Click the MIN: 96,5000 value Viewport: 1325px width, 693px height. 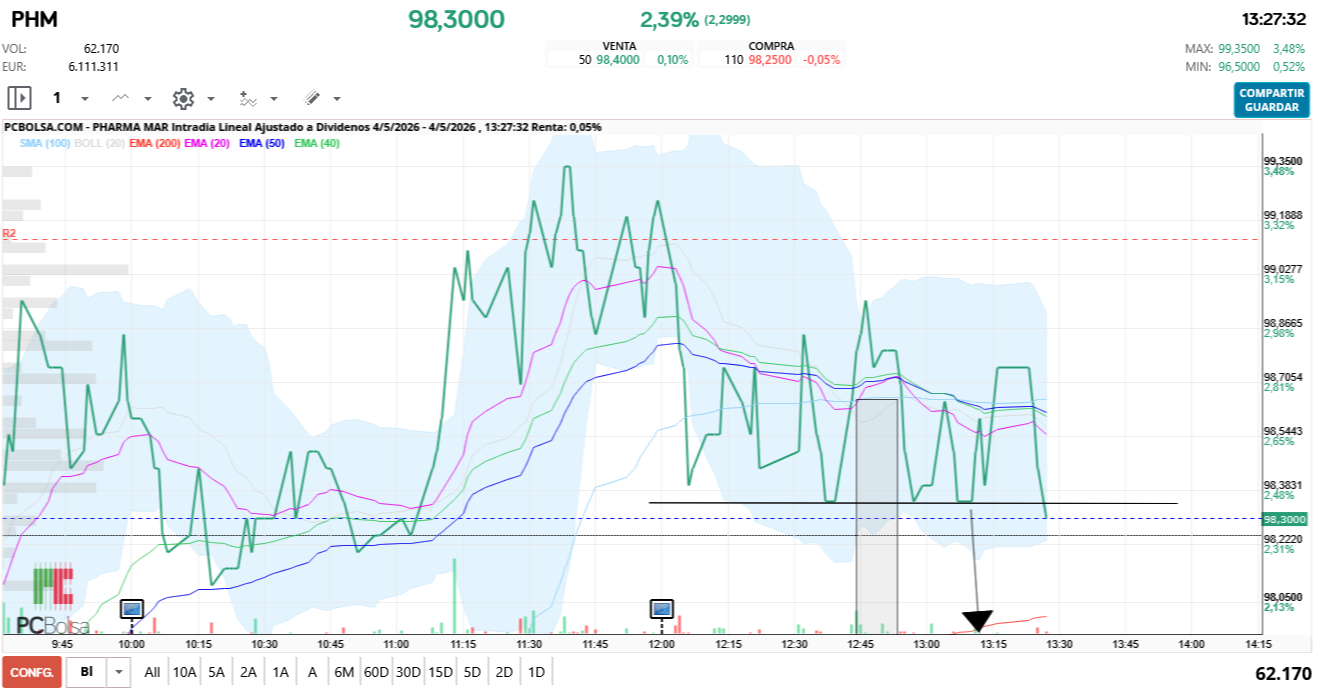pos(1240,67)
